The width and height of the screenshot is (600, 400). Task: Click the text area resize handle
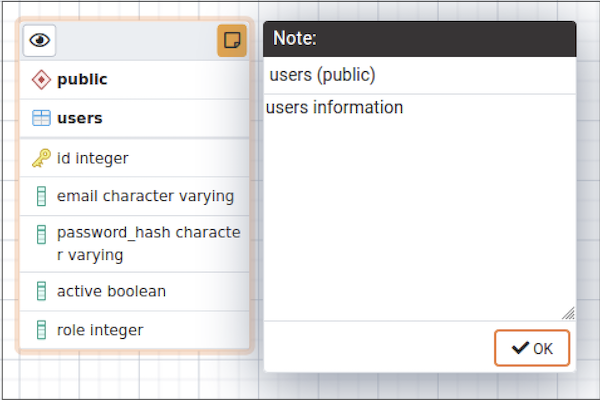[569, 313]
